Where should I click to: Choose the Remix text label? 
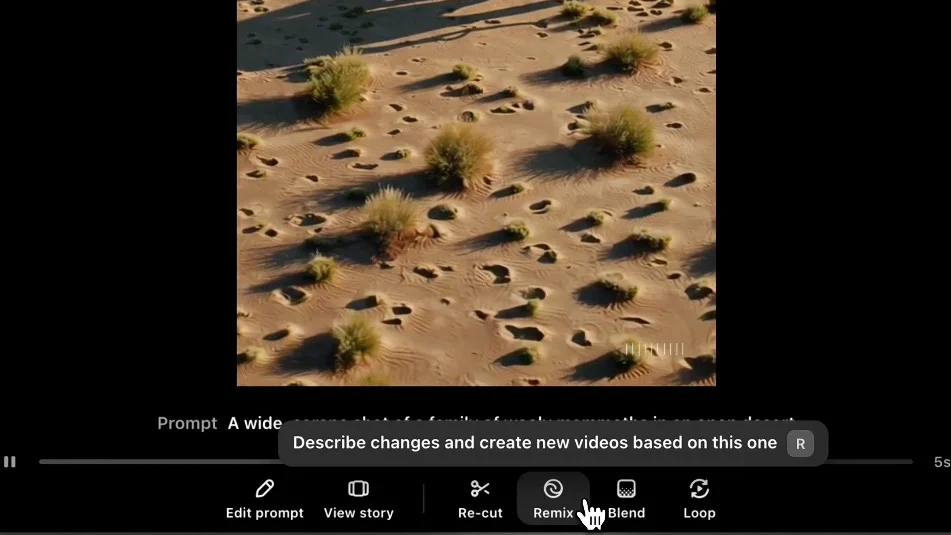coord(553,513)
